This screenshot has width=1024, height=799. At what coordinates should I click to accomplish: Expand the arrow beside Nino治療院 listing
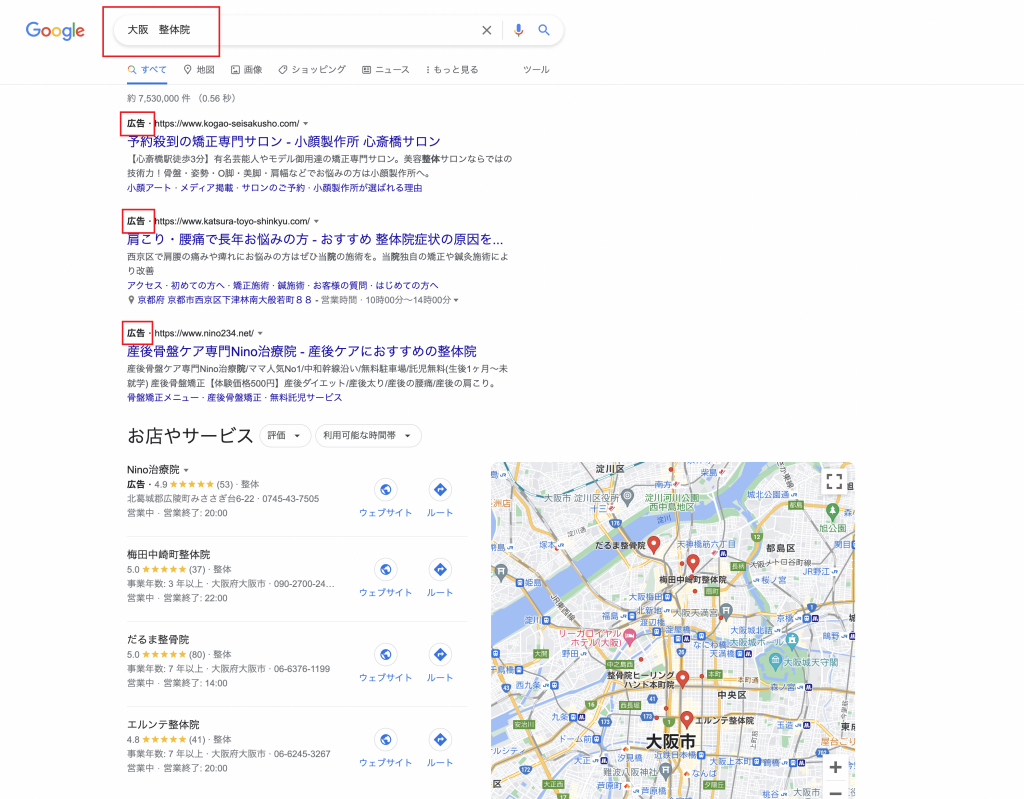click(x=186, y=470)
